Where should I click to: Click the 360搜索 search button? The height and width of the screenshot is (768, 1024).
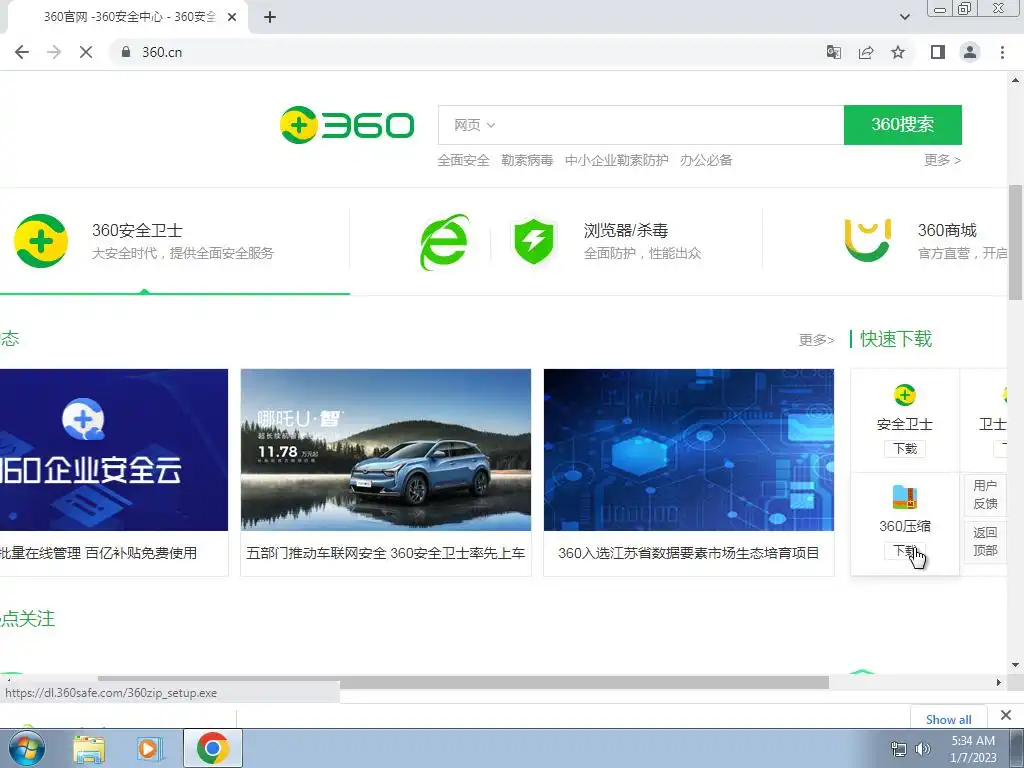point(903,125)
